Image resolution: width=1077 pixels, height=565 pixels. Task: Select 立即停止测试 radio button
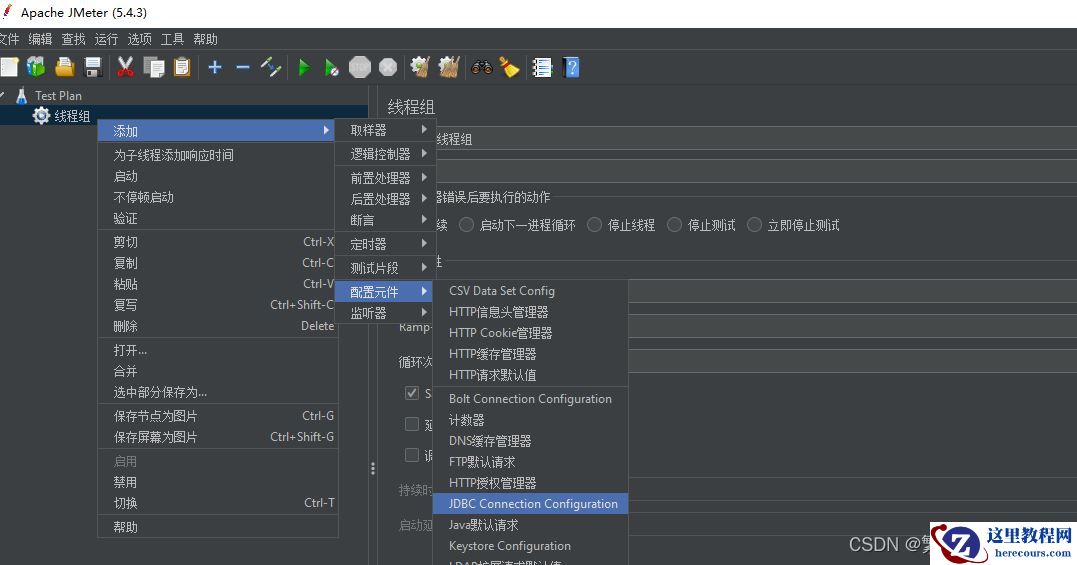(754, 224)
